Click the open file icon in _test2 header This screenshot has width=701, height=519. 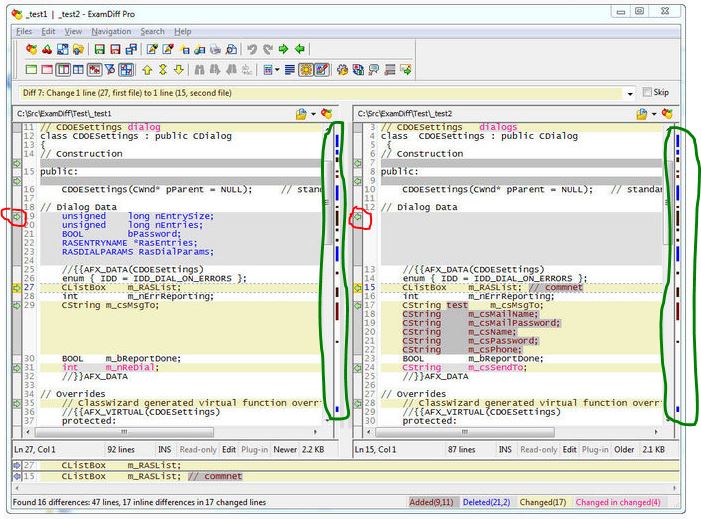pos(642,114)
